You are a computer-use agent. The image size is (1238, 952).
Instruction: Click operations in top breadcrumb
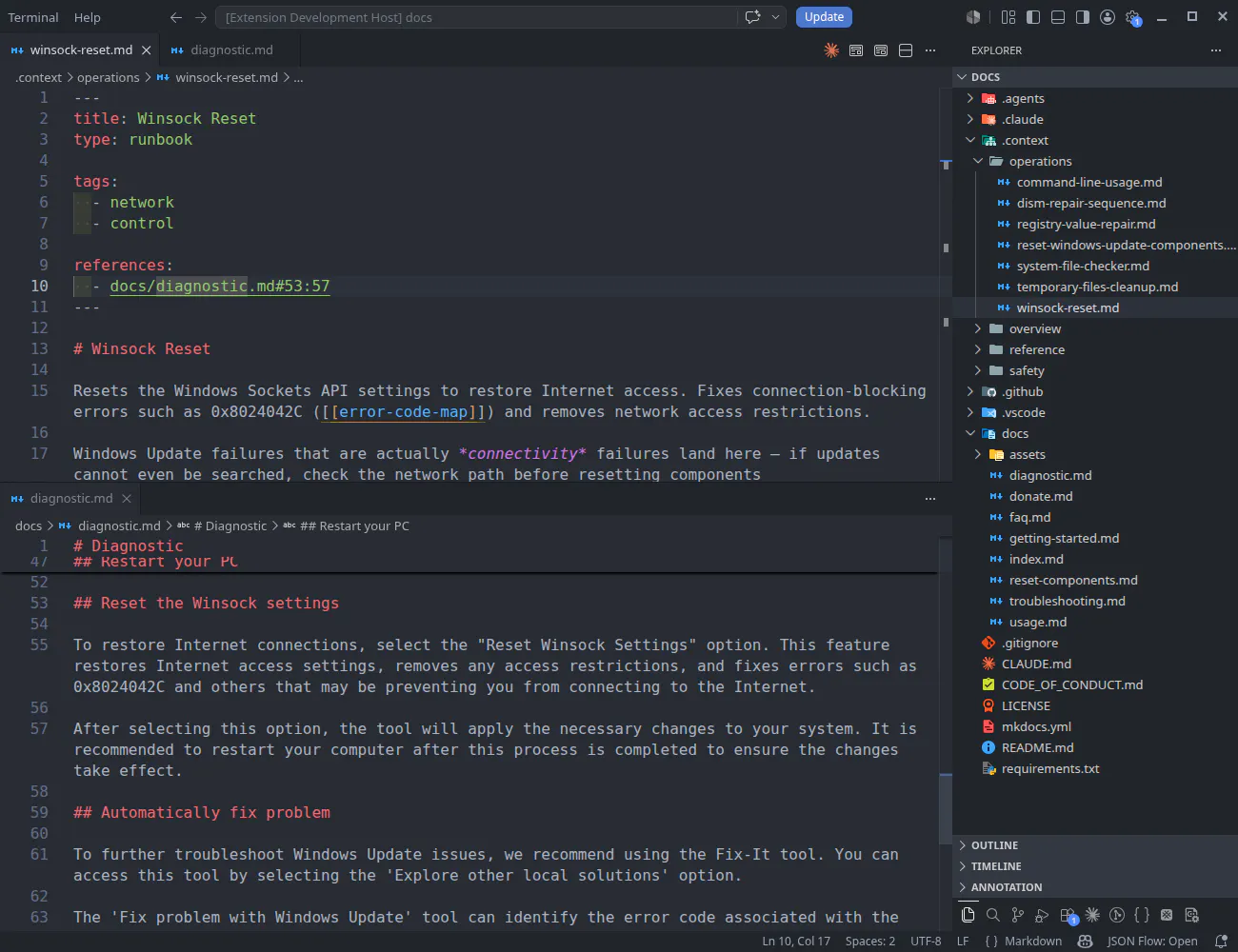108,77
